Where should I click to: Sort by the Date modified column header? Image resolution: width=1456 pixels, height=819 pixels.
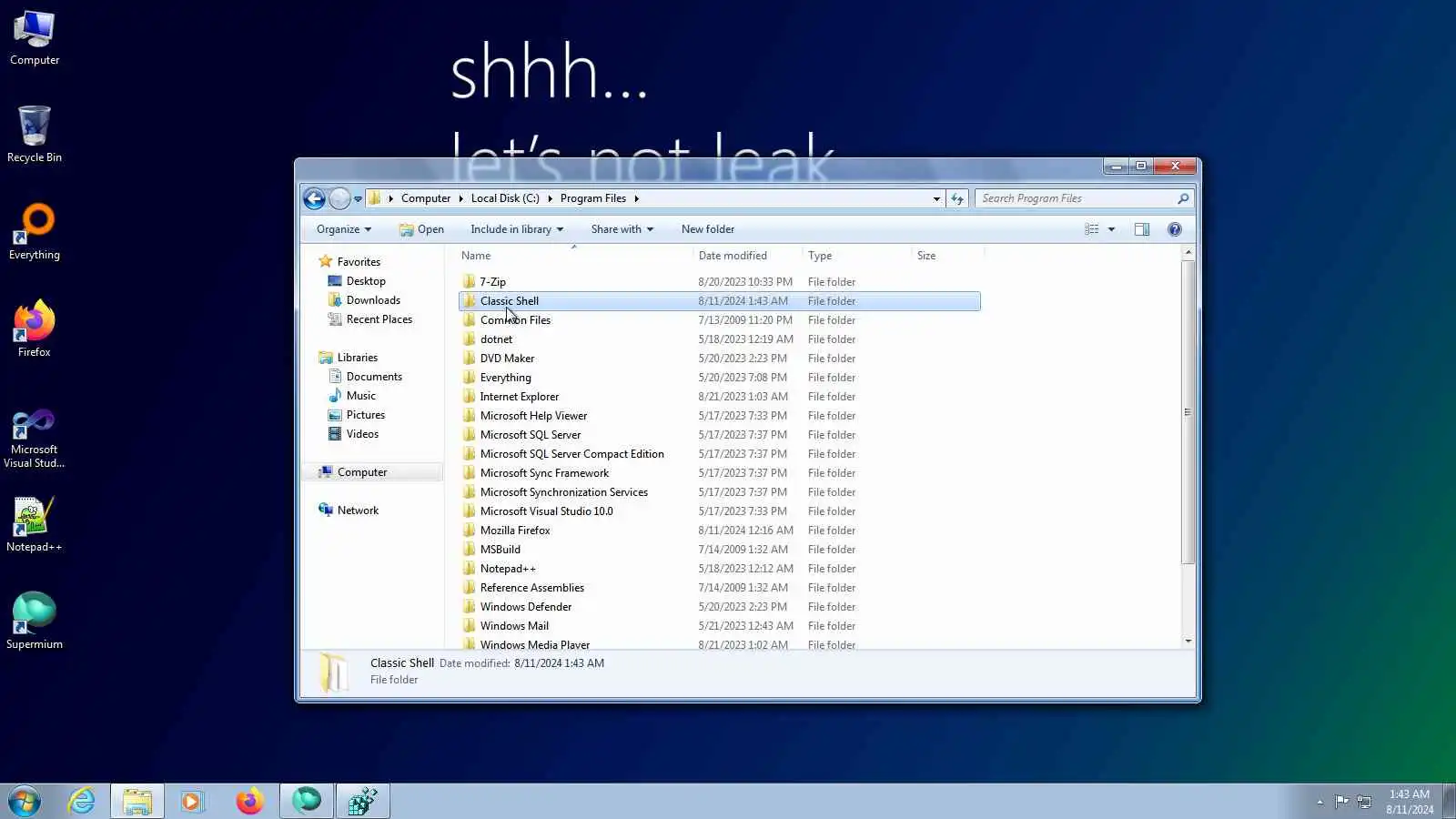click(746, 256)
